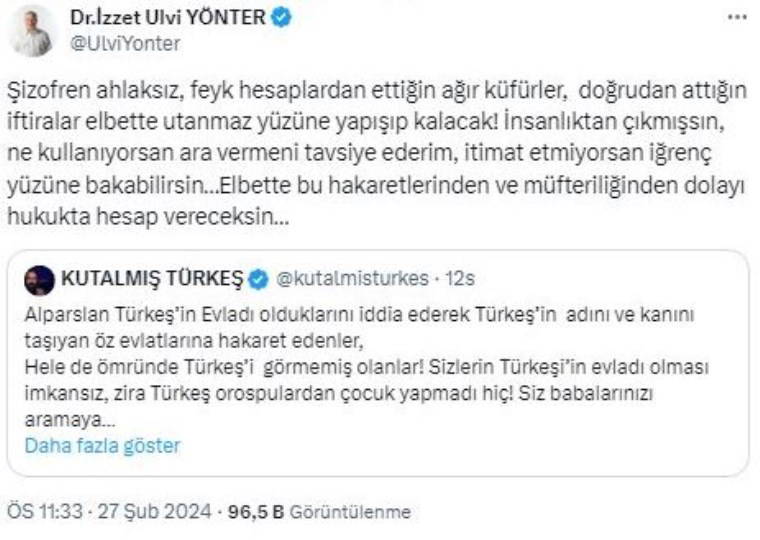Click the @kutalmisturkes handle

pyautogui.click(x=344, y=277)
